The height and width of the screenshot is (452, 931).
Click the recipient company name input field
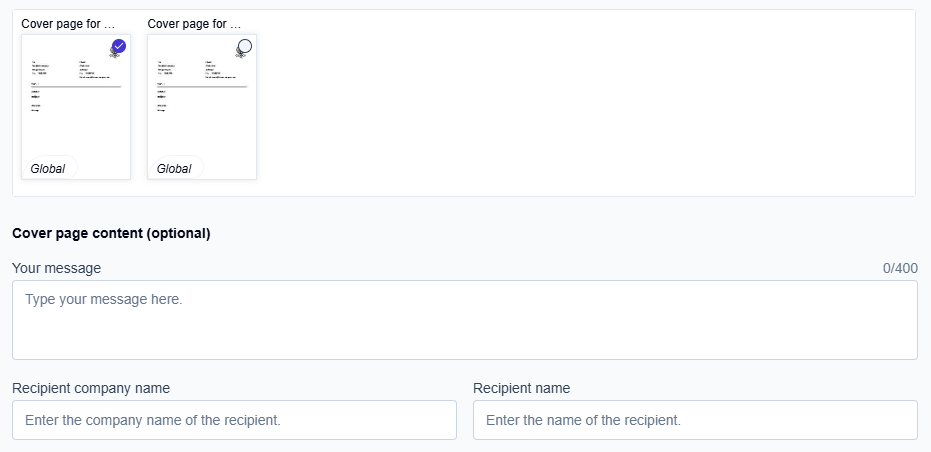click(x=234, y=420)
